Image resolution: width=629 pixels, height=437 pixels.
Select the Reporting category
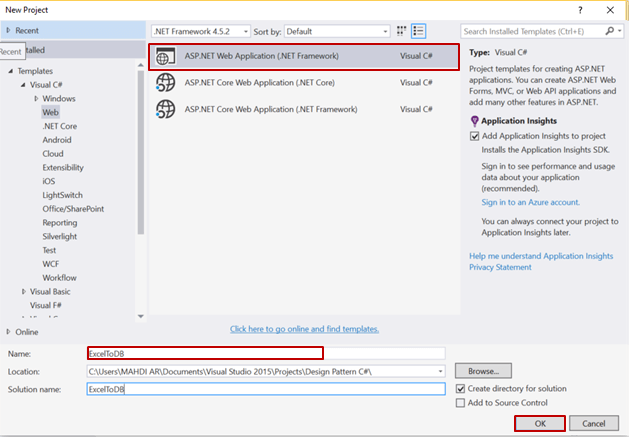point(60,222)
